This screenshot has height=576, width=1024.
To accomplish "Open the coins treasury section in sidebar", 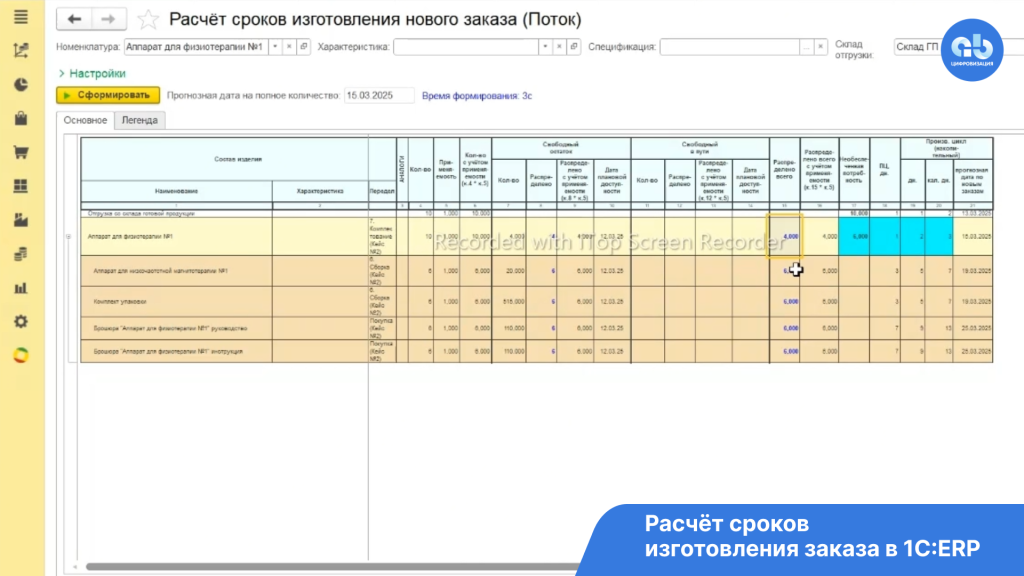I will click(x=21, y=254).
